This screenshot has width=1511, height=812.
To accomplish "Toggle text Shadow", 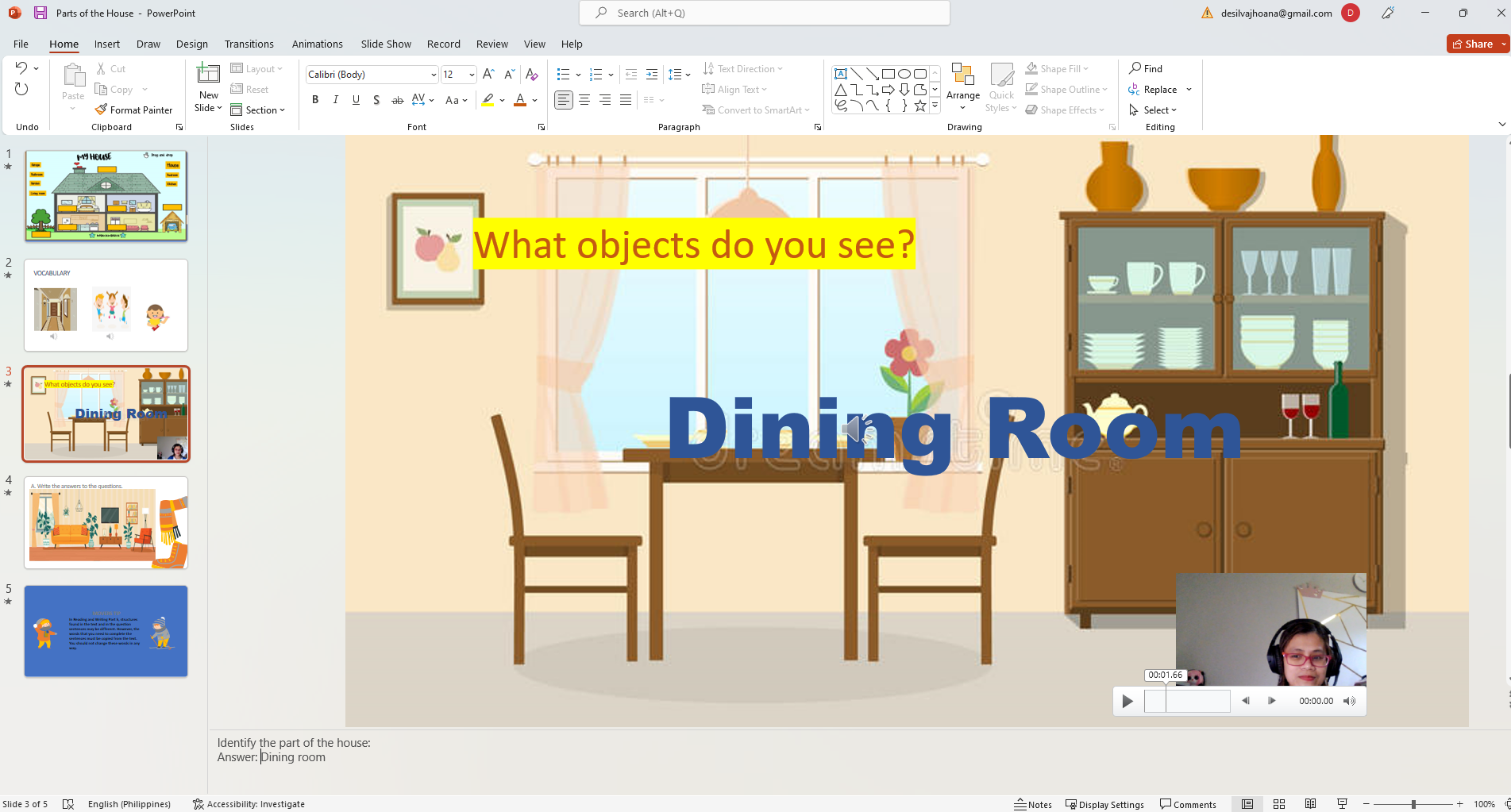I will (376, 99).
